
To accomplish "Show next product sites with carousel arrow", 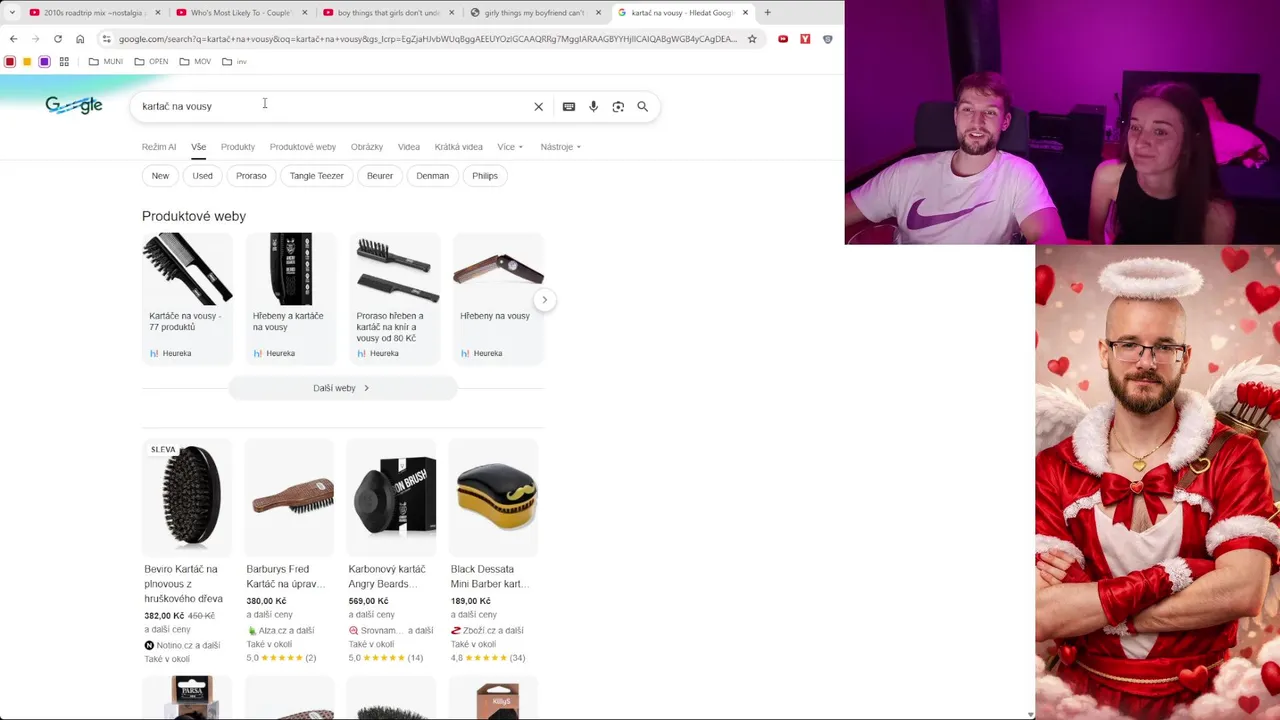I will pyautogui.click(x=544, y=300).
